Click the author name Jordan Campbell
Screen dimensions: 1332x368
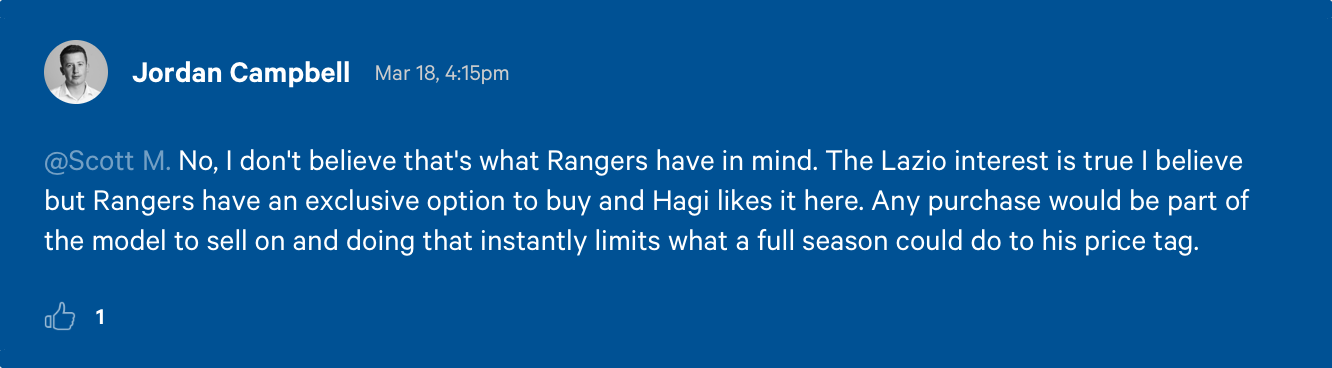[x=241, y=73]
